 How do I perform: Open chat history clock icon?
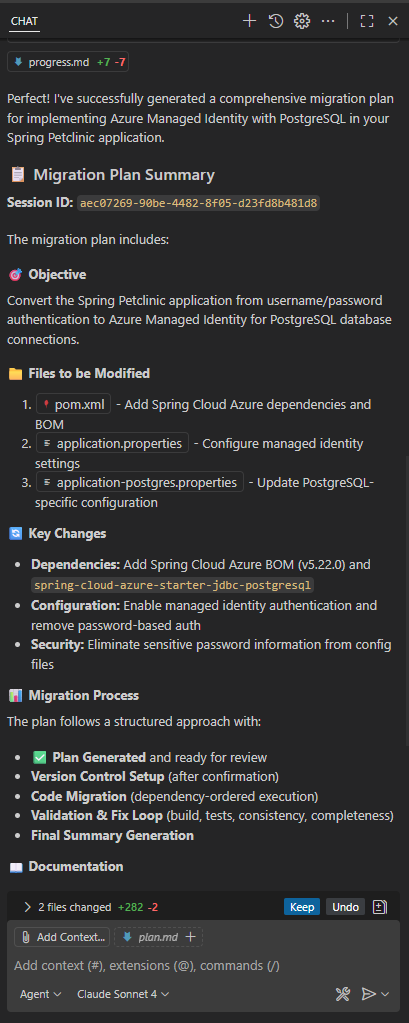coord(275,21)
